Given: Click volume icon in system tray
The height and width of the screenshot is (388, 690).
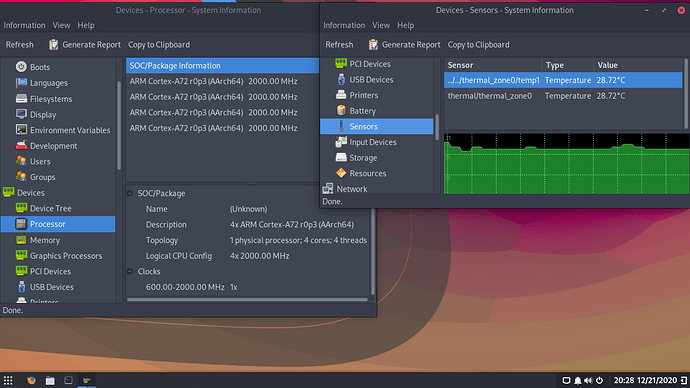Looking at the screenshot, I should (588, 380).
